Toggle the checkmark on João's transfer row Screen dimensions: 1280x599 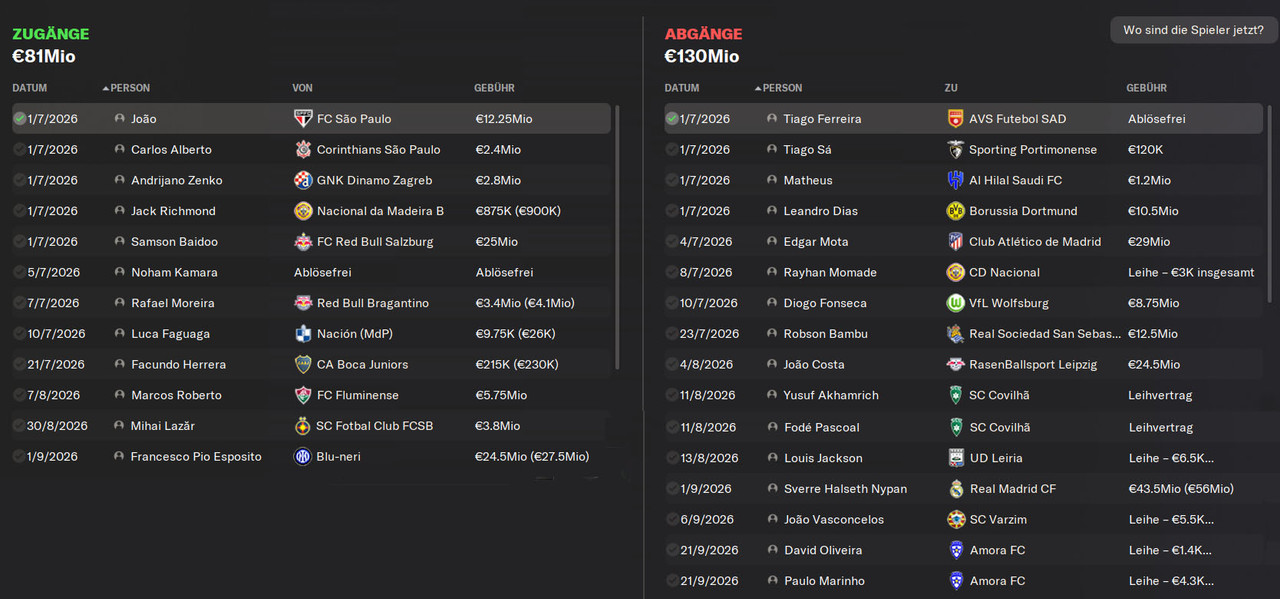click(20, 119)
